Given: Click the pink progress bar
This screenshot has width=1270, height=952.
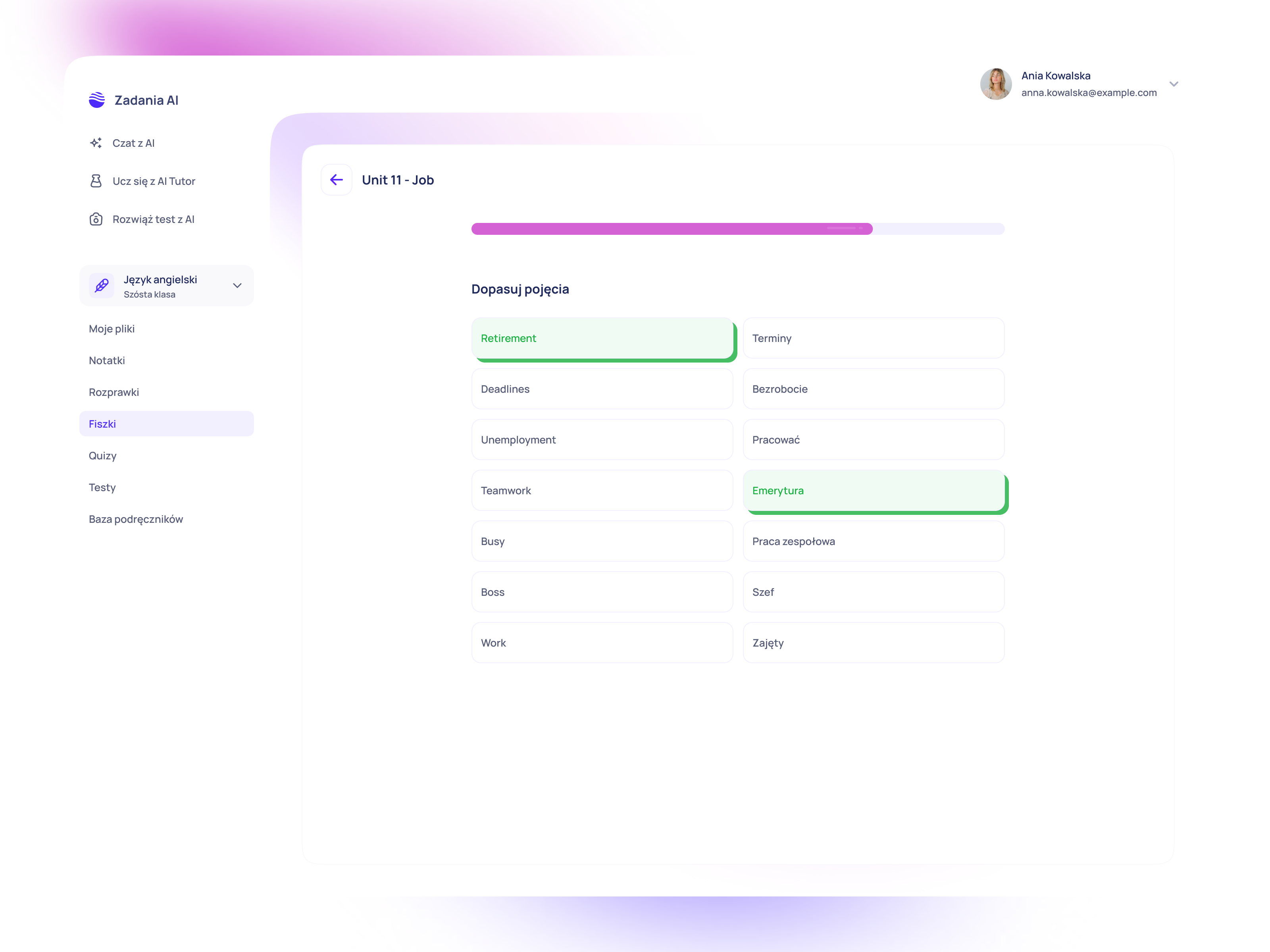Looking at the screenshot, I should [671, 229].
